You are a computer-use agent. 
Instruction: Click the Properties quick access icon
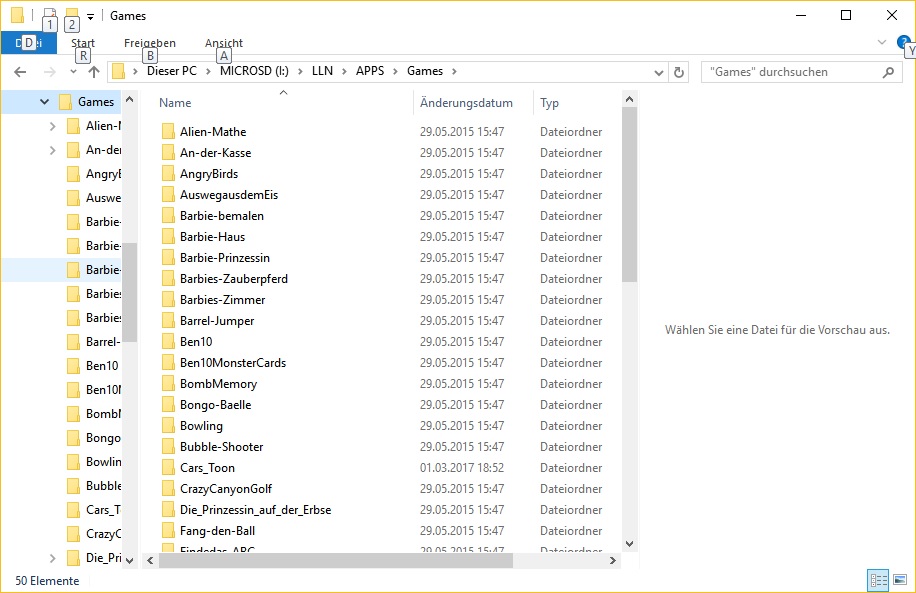point(50,15)
